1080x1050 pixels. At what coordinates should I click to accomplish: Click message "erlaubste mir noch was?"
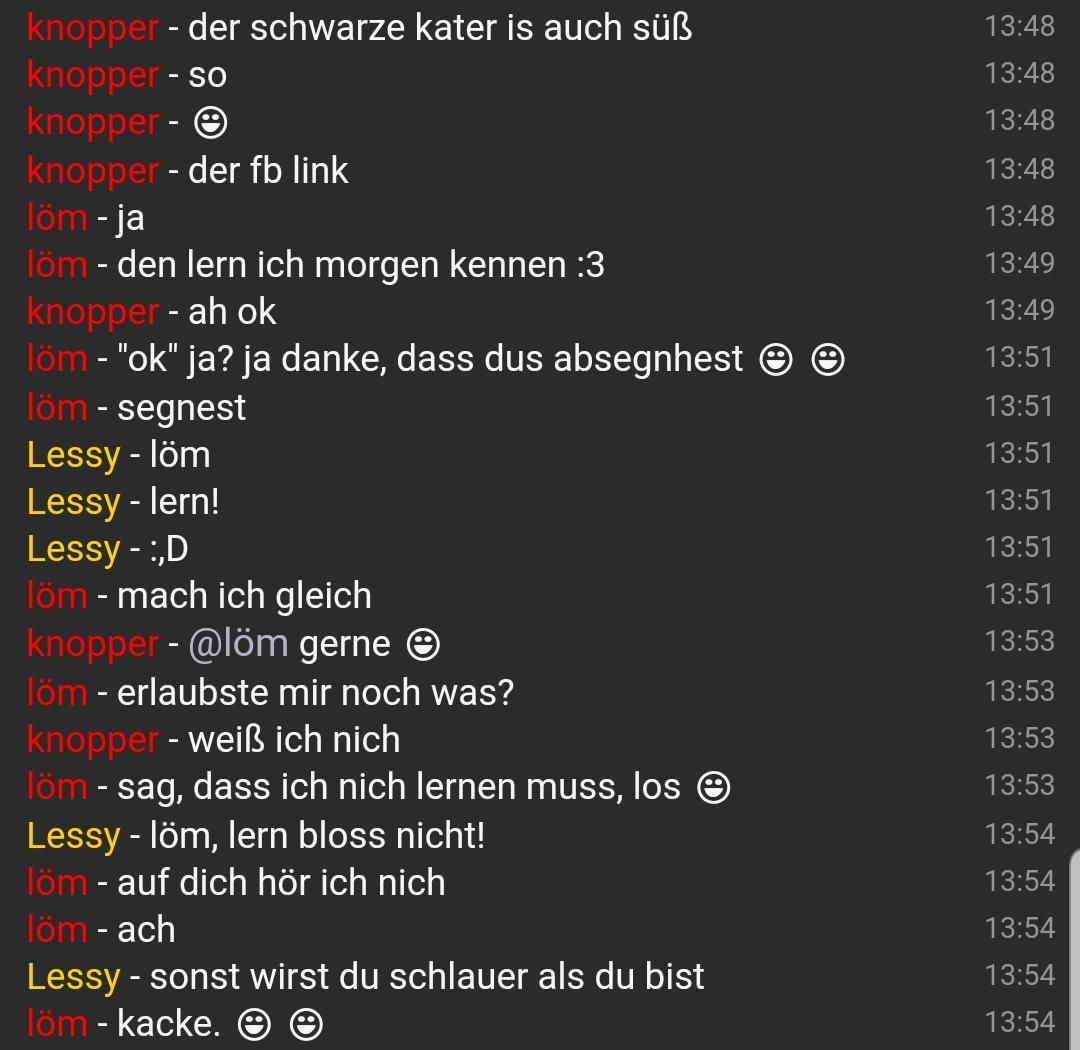pyautogui.click(x=315, y=693)
